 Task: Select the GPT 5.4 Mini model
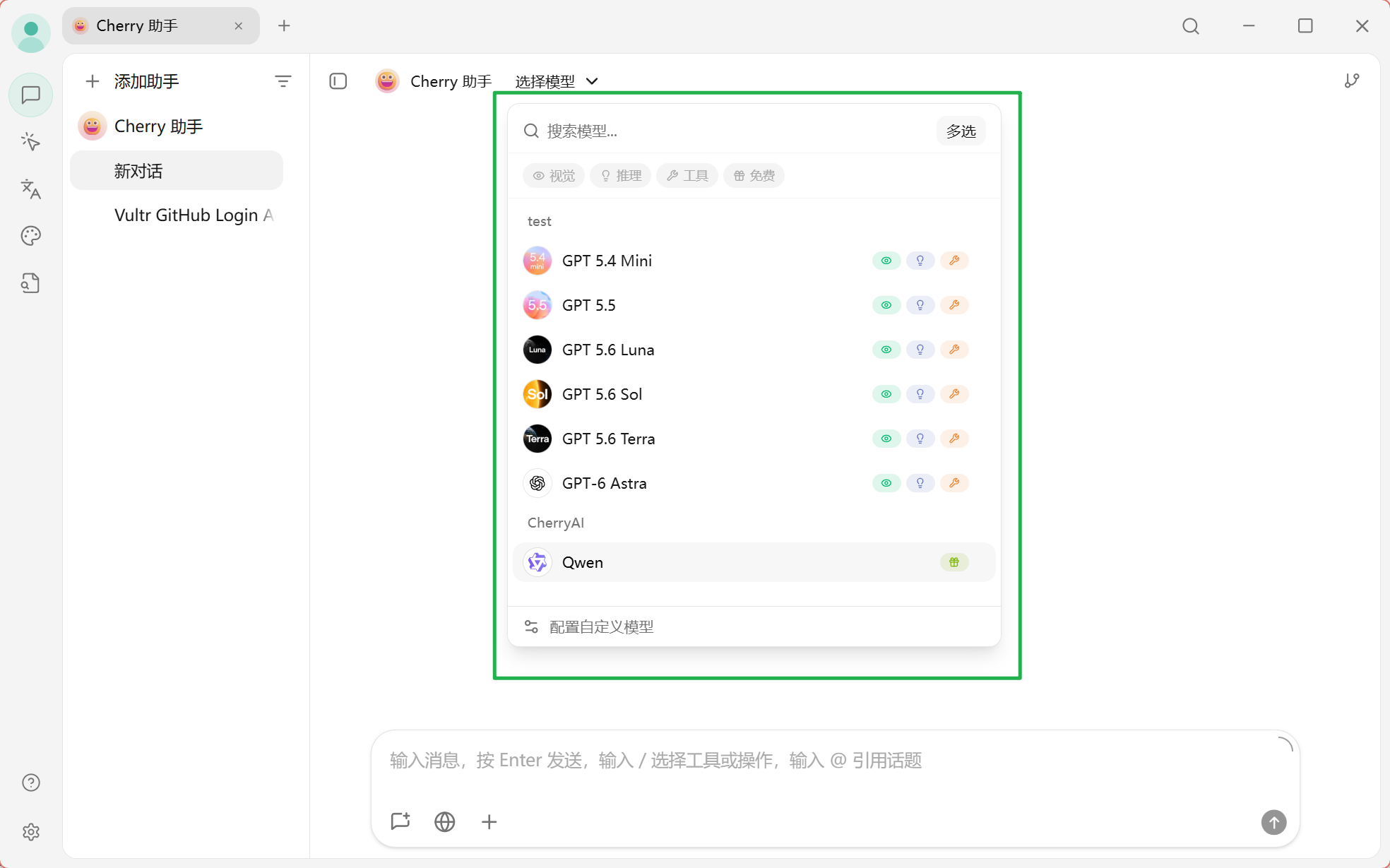(x=754, y=261)
